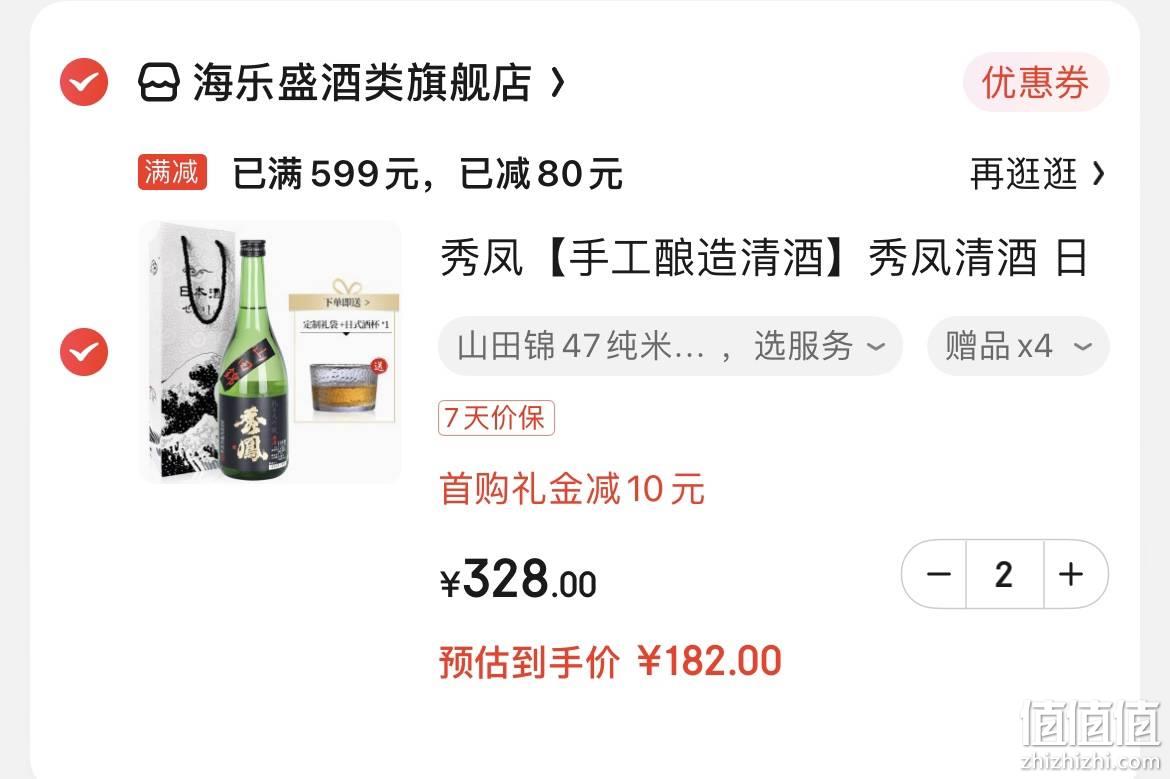Tap the 7天价保 price protection tag
Viewport: 1170px width, 779px height.
496,418
